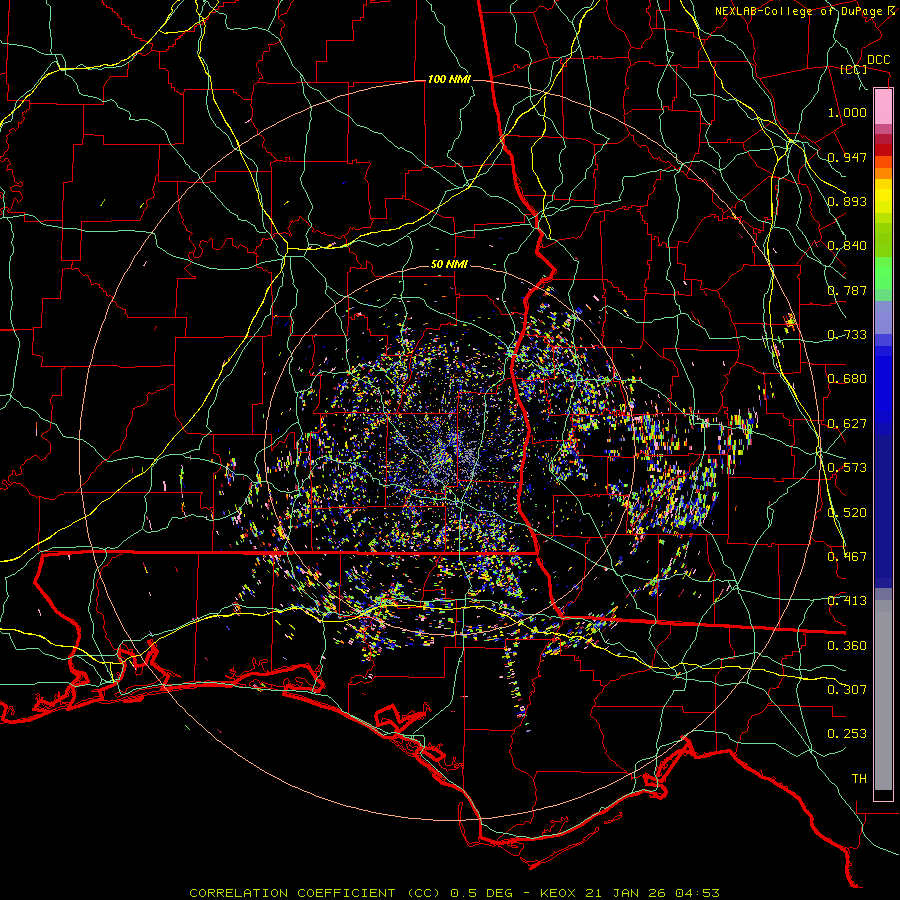Pick the pink segment of the color scale
This screenshot has height=900, width=900.
click(x=883, y=107)
